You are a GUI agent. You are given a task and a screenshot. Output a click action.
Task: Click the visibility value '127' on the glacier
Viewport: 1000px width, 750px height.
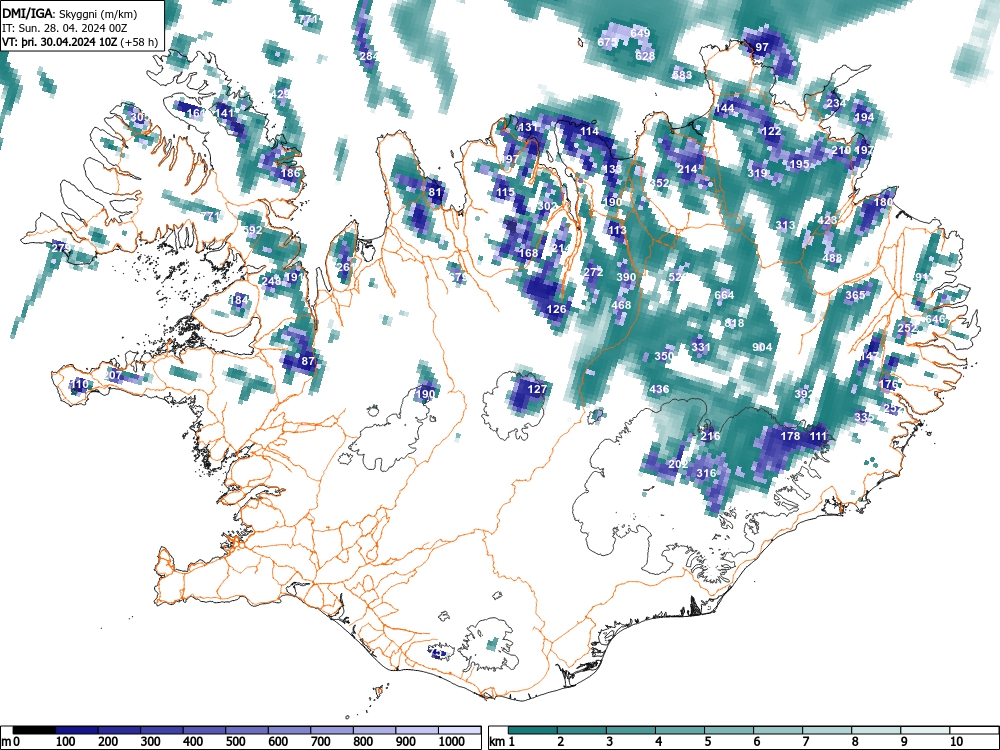coord(538,389)
